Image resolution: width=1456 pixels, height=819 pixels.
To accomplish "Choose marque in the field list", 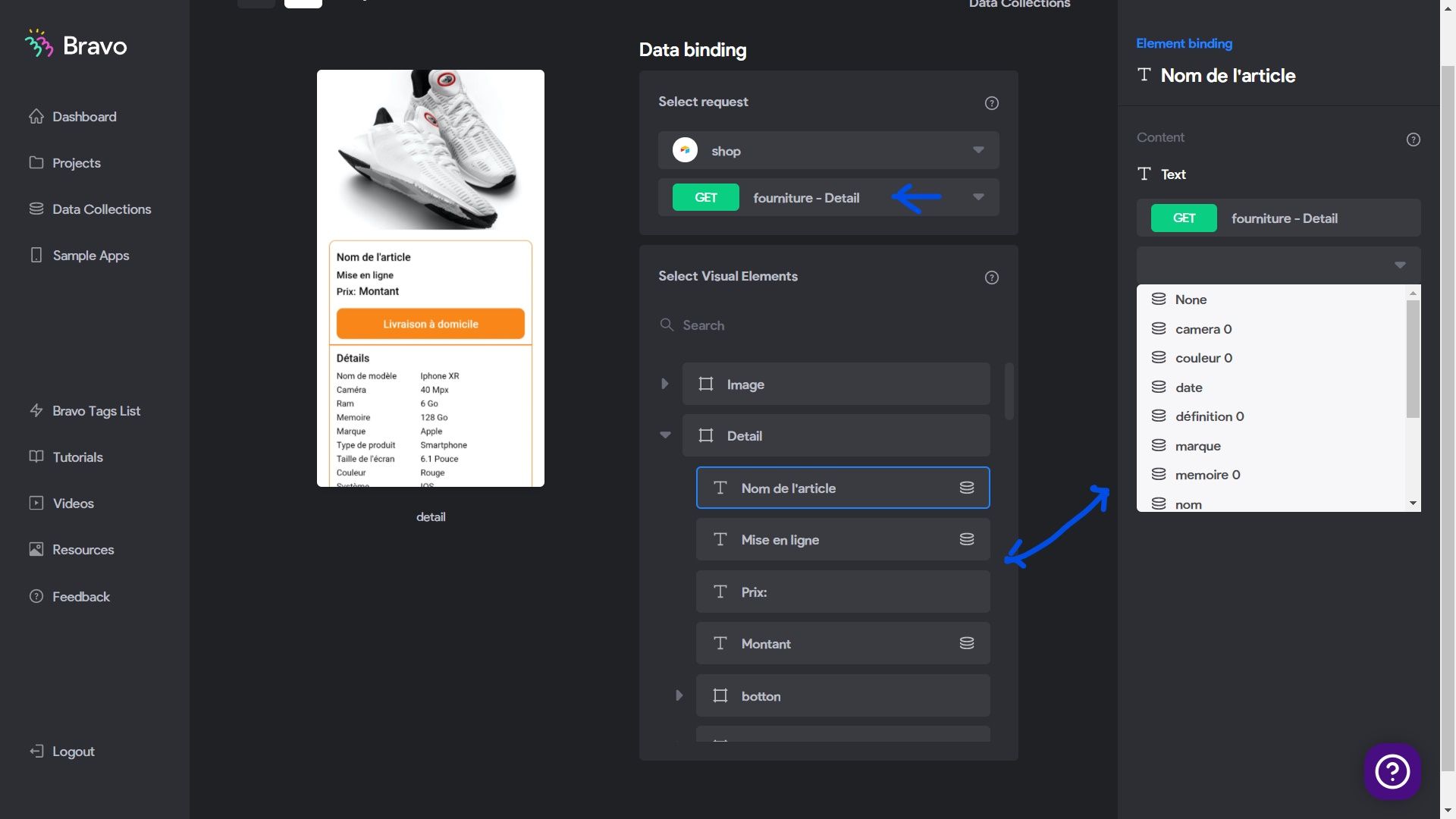I will [x=1271, y=446].
